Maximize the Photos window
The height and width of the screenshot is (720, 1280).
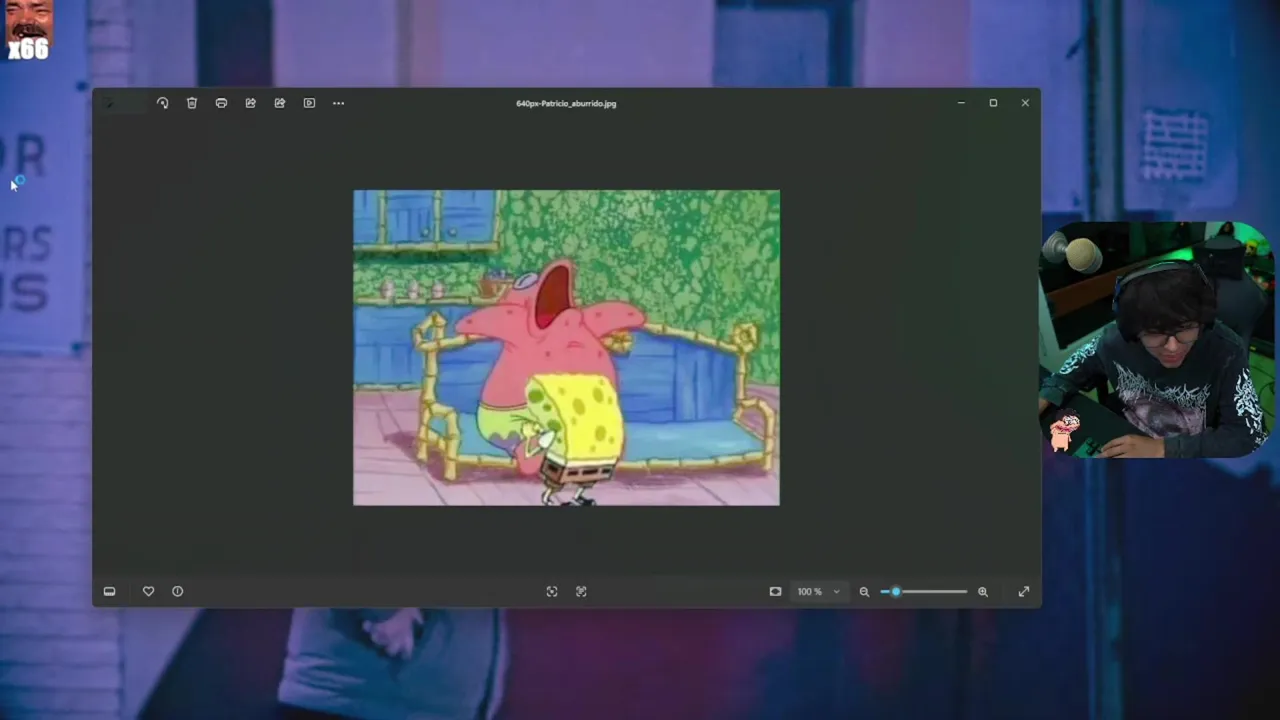(993, 103)
